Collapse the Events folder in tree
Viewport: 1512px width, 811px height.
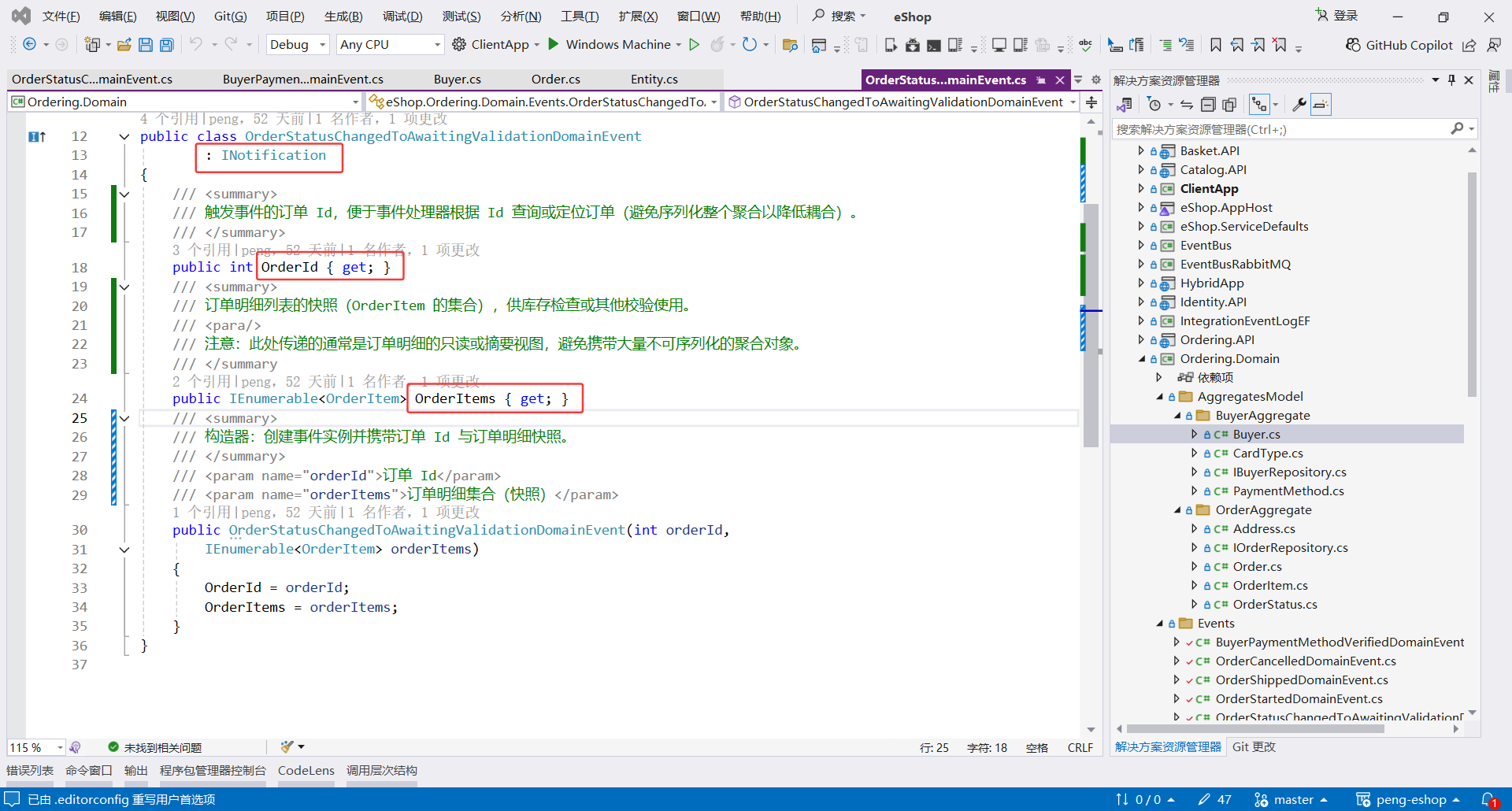pyautogui.click(x=1159, y=623)
